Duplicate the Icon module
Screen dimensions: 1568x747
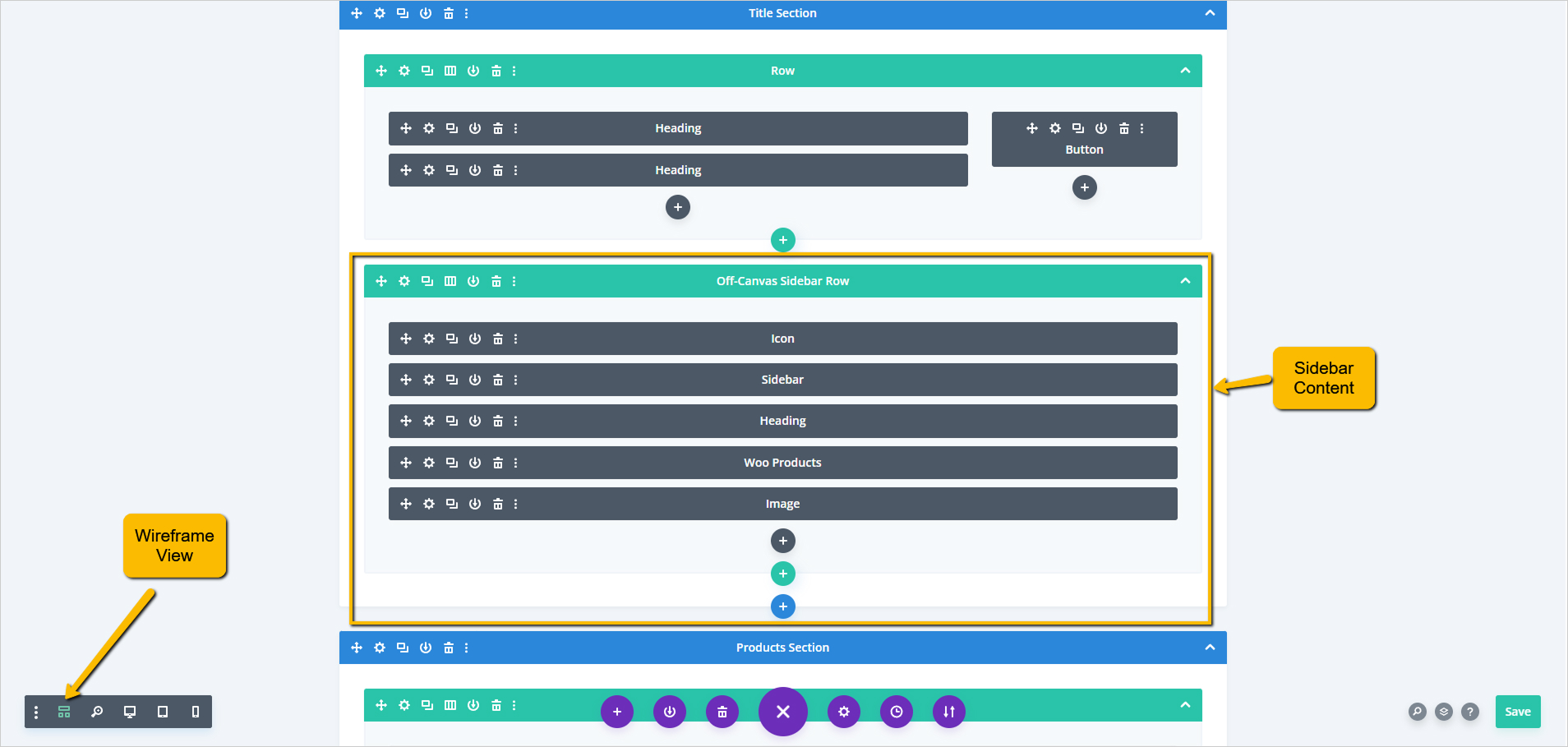[x=452, y=339]
